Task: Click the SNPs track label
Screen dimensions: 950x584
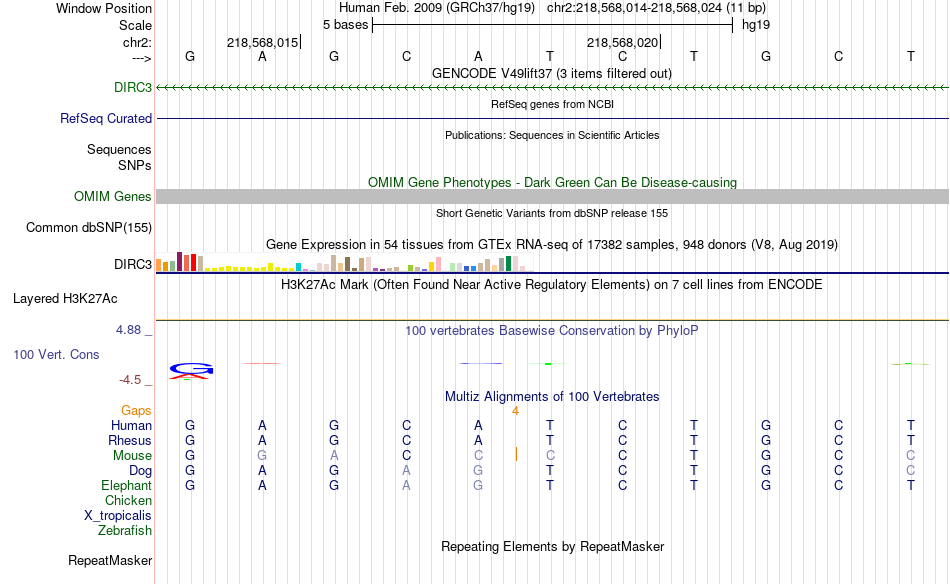Action: pos(135,165)
